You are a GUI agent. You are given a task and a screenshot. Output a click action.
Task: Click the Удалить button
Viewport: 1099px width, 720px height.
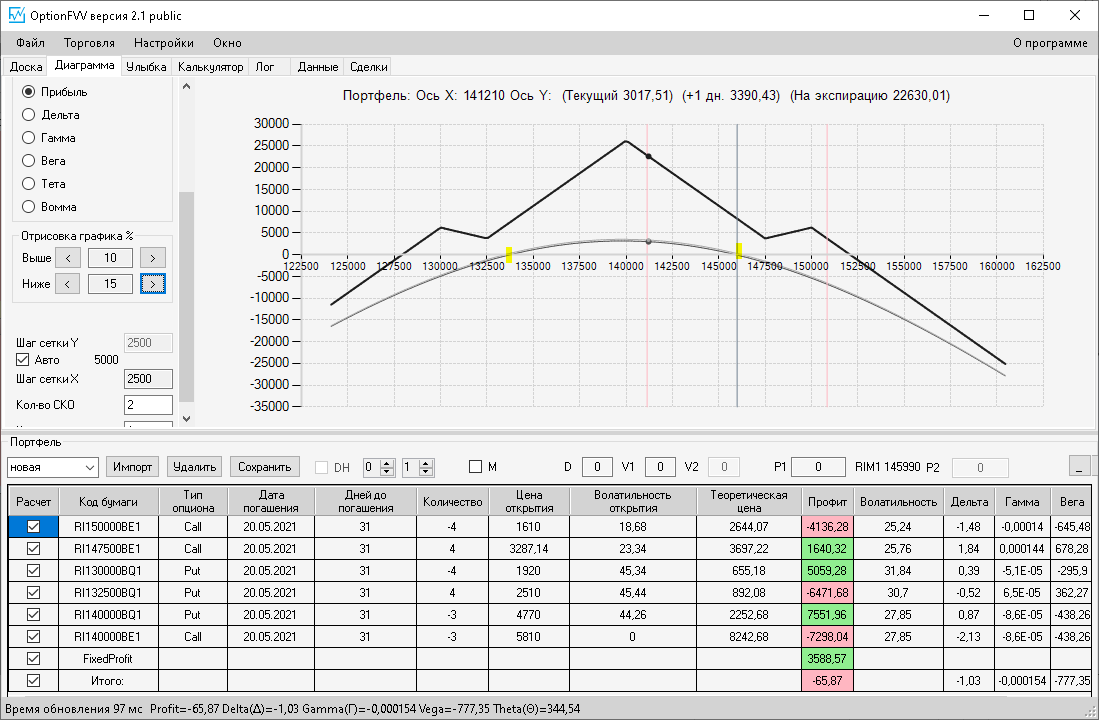point(195,467)
